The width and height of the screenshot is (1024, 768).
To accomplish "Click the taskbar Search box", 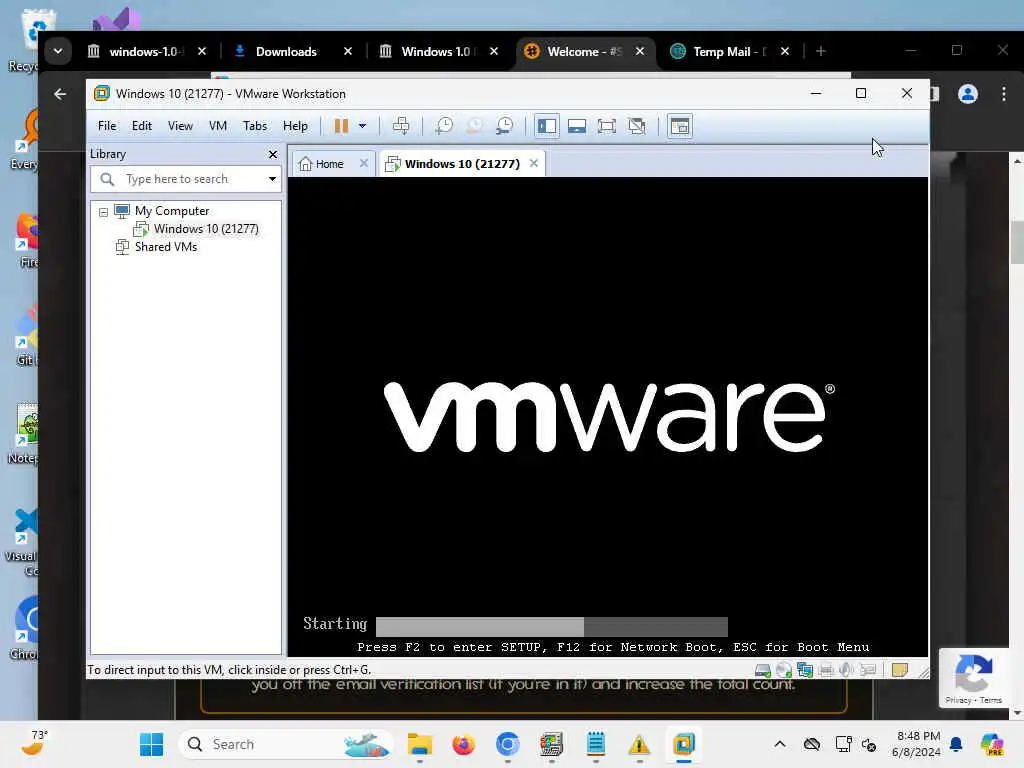I will pyautogui.click(x=287, y=744).
